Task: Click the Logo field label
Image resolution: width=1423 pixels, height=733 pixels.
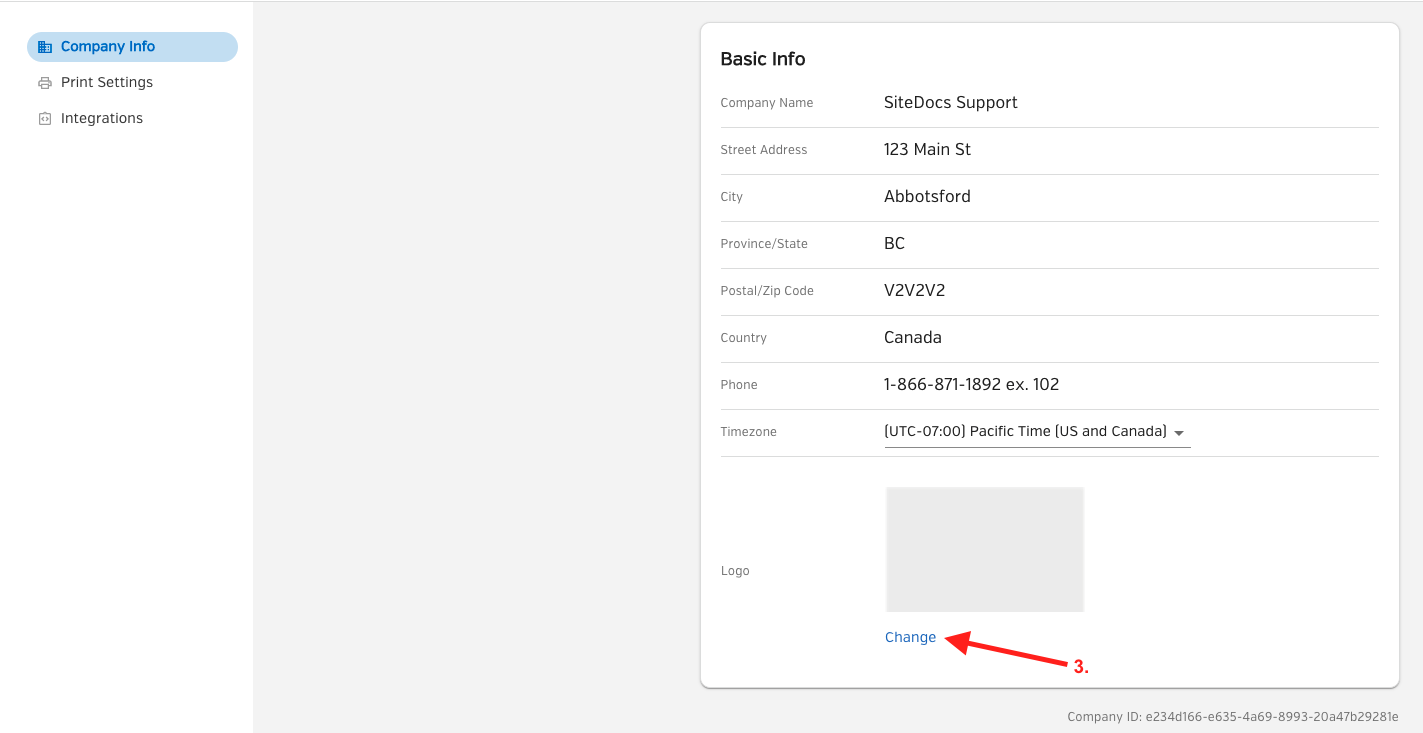Action: click(x=735, y=571)
